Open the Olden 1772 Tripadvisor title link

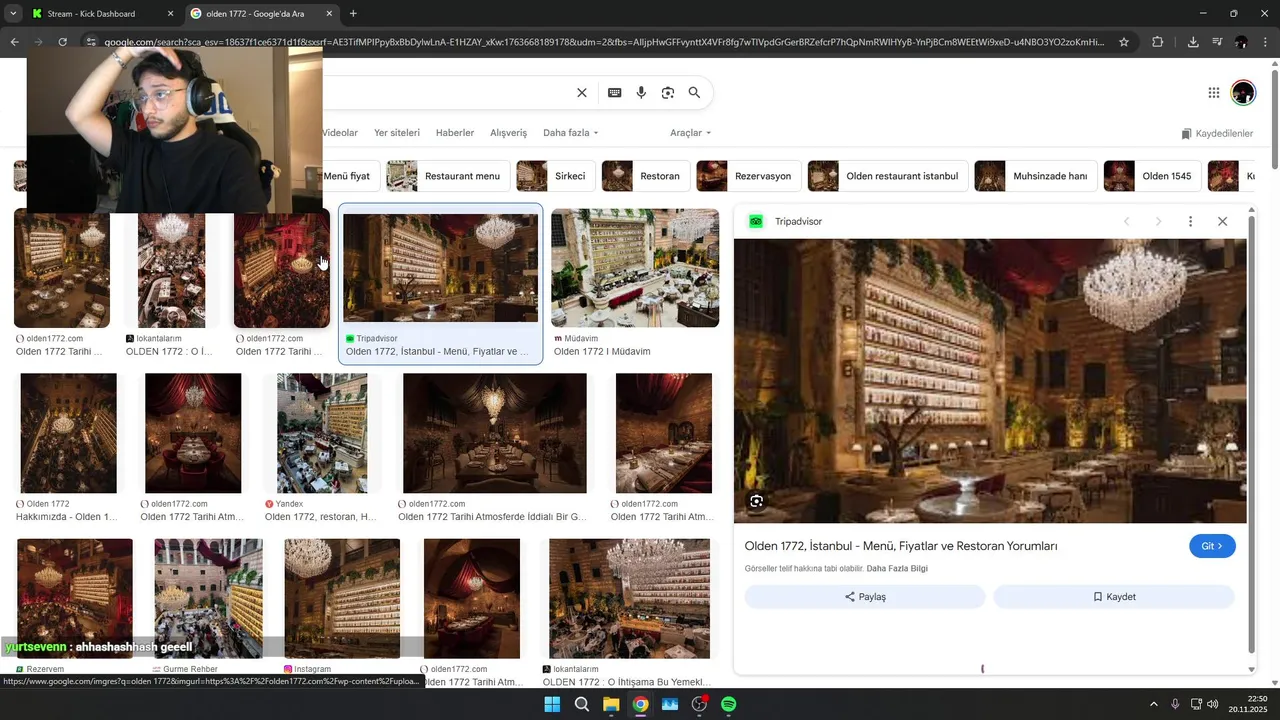tap(901, 546)
